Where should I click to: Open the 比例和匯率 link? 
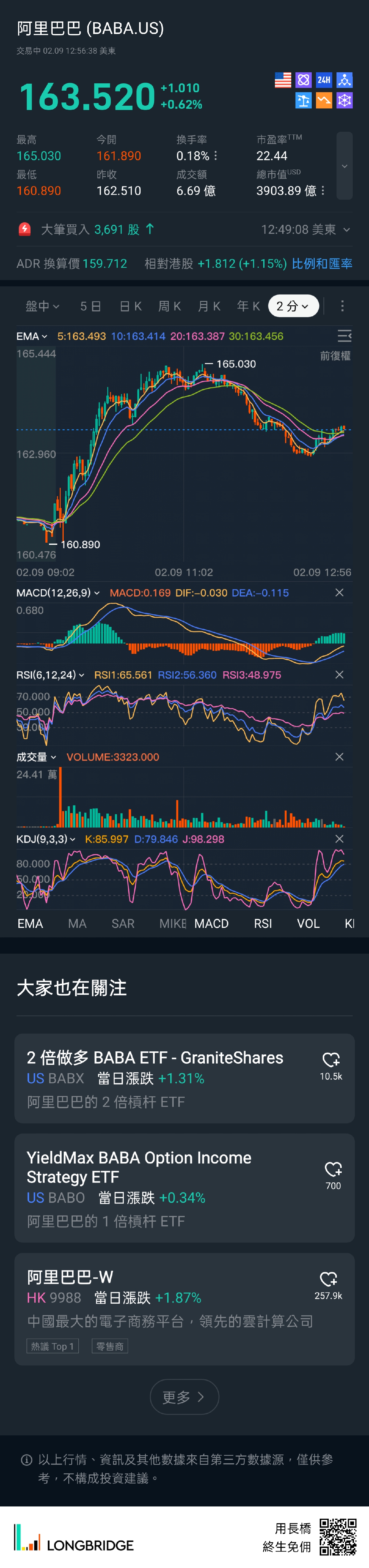coord(322,264)
